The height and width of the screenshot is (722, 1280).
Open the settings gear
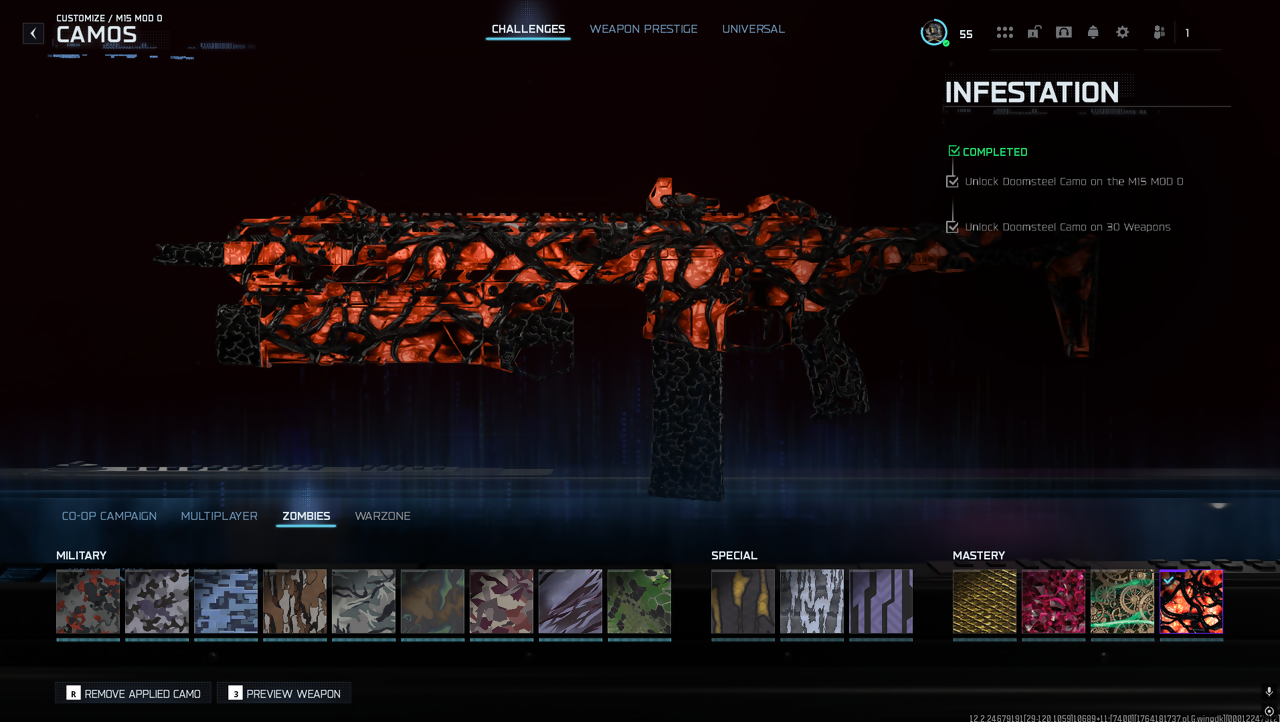[1122, 33]
